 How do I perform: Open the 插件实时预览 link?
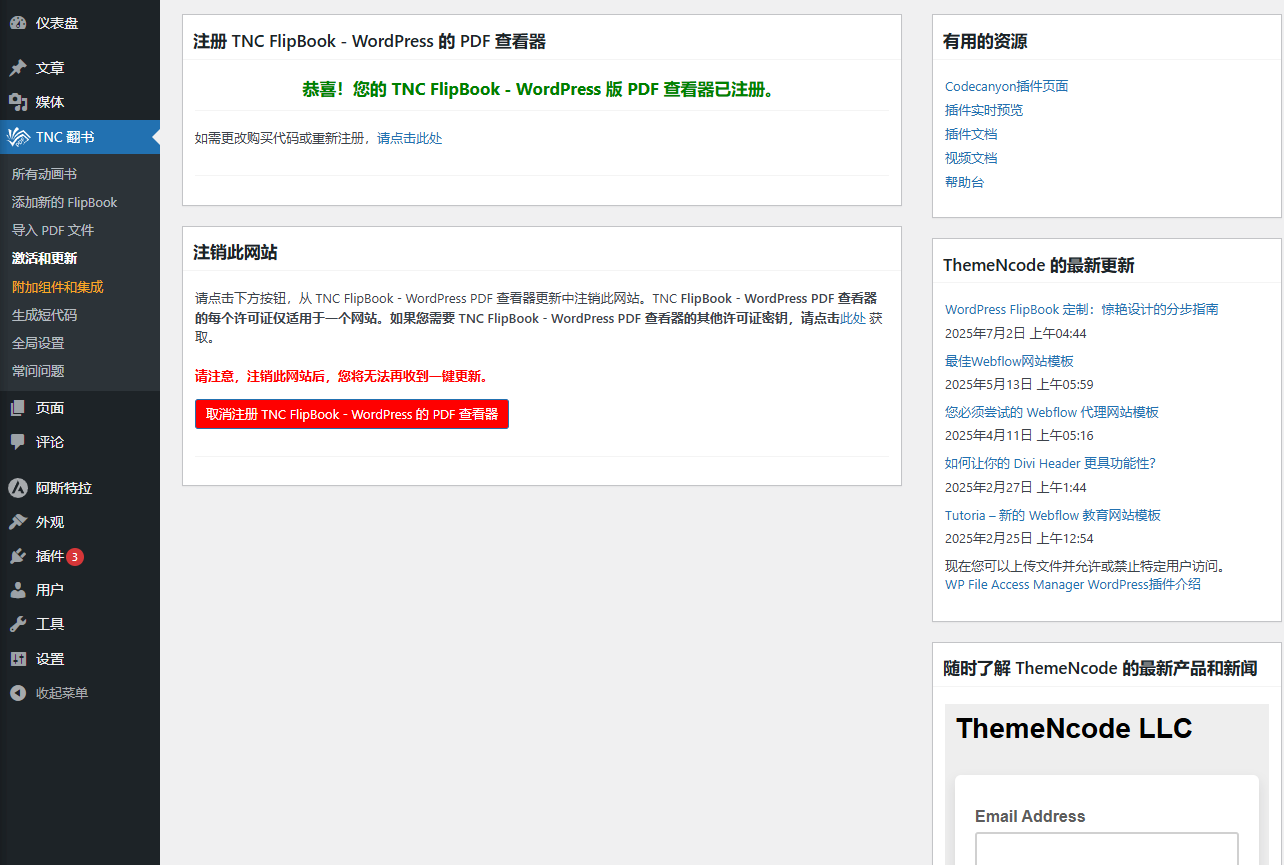coord(984,110)
